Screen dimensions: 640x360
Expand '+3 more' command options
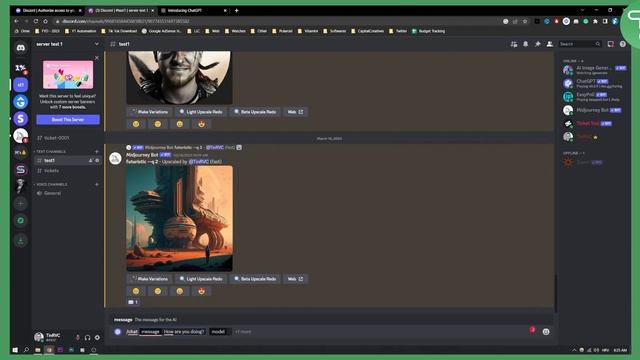tap(243, 332)
